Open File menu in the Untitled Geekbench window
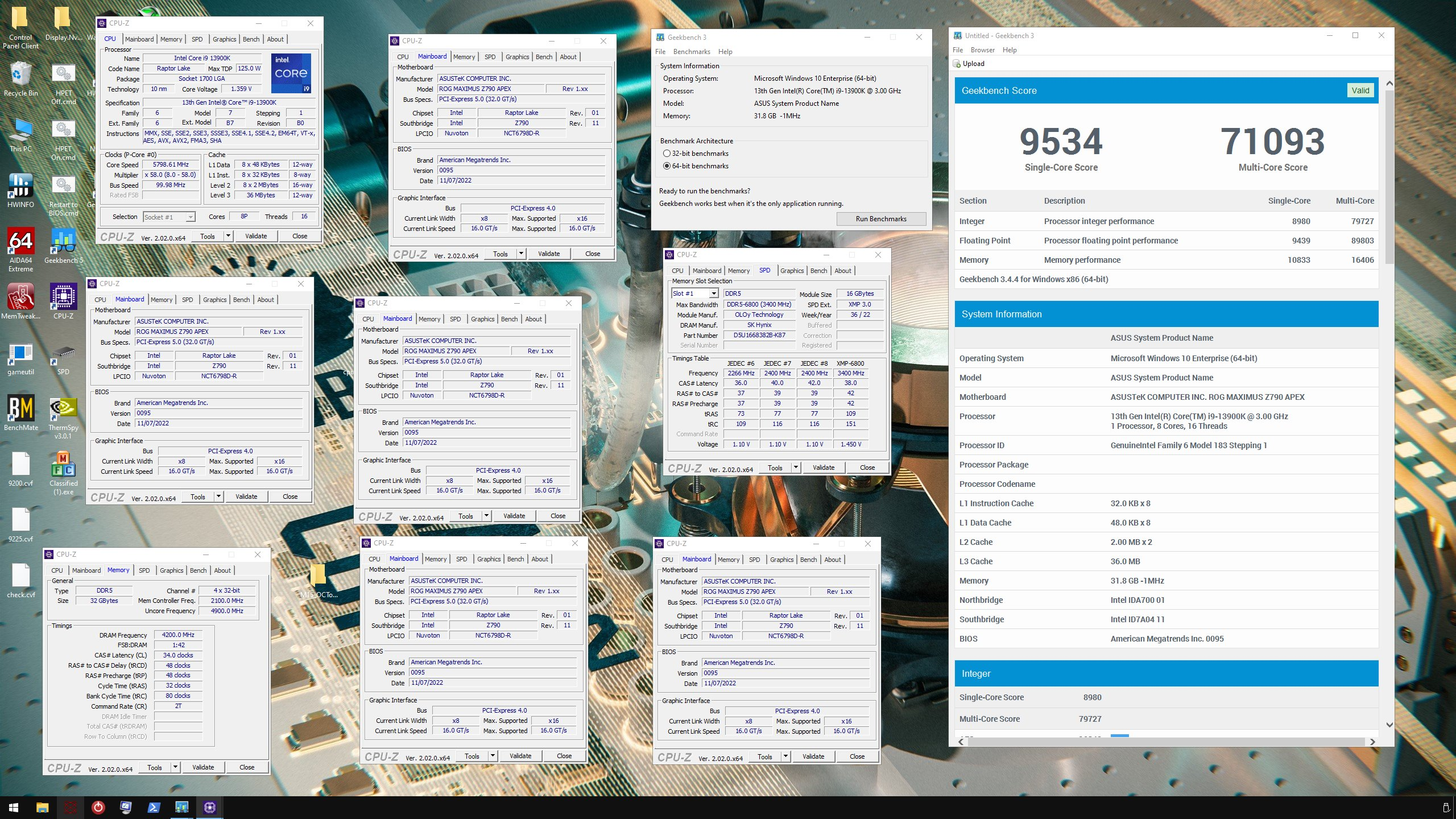Viewport: 1456px width, 819px height. [958, 50]
